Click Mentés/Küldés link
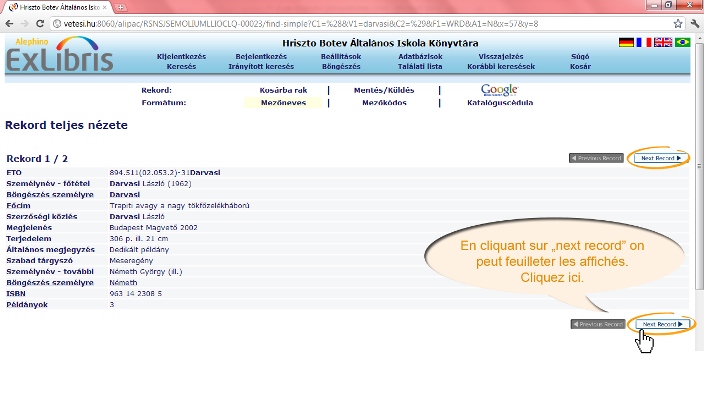The image size is (704, 396). (x=384, y=90)
